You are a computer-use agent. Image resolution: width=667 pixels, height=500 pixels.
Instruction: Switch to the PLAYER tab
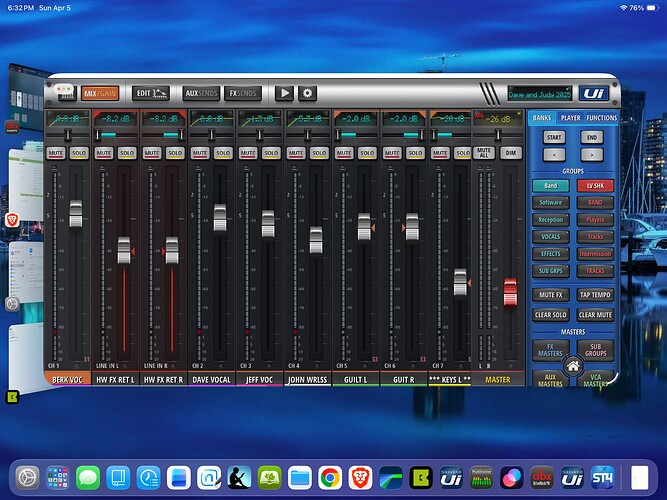coord(570,118)
